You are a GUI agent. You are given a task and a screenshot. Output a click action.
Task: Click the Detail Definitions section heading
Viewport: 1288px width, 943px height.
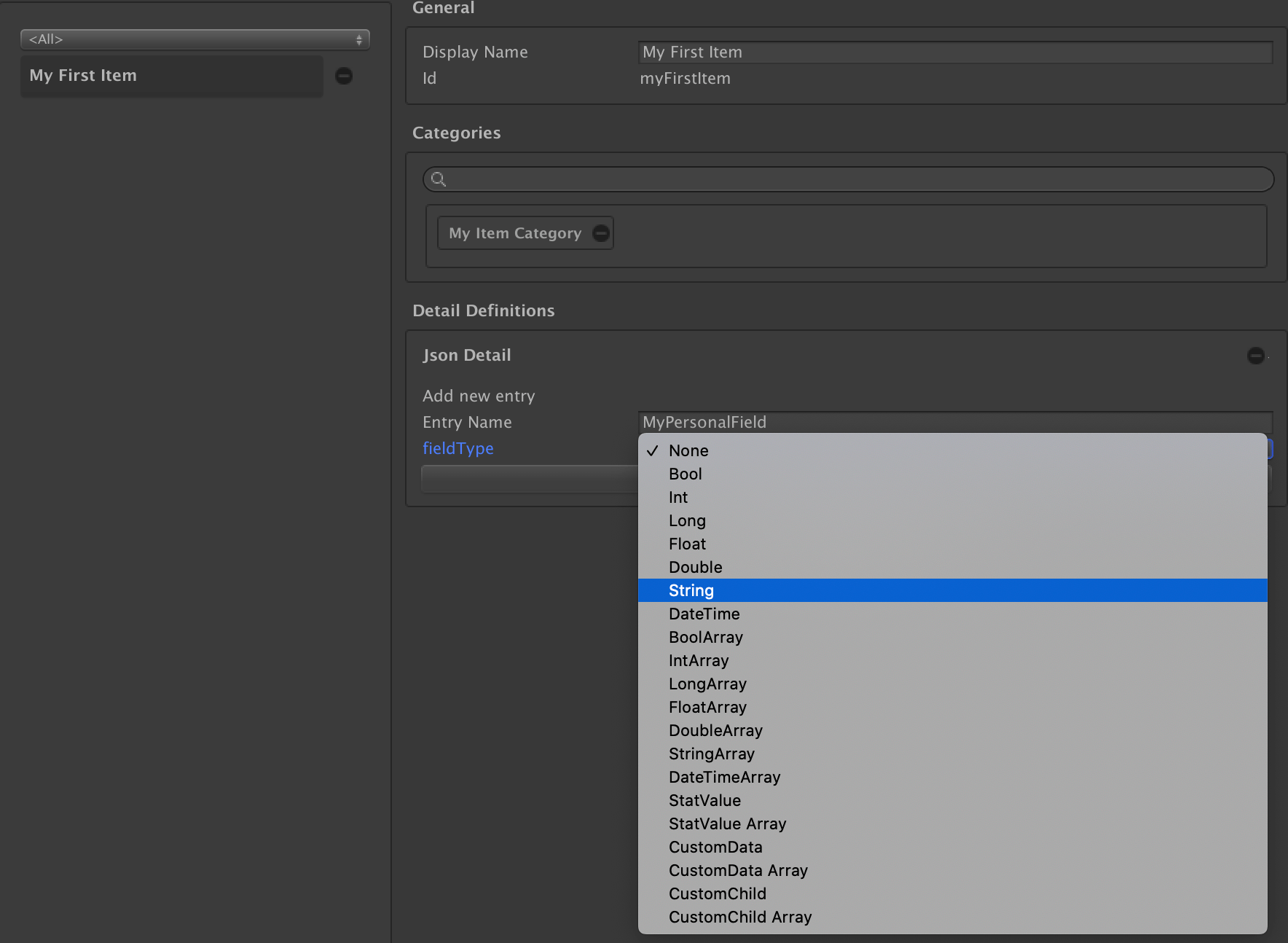click(x=484, y=311)
